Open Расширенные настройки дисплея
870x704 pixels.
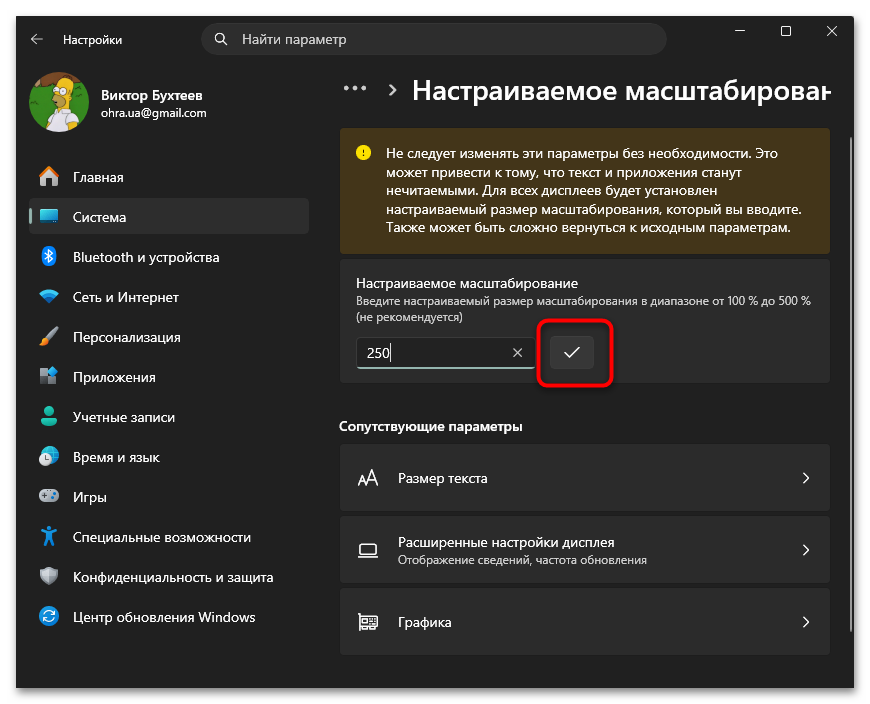(584, 550)
